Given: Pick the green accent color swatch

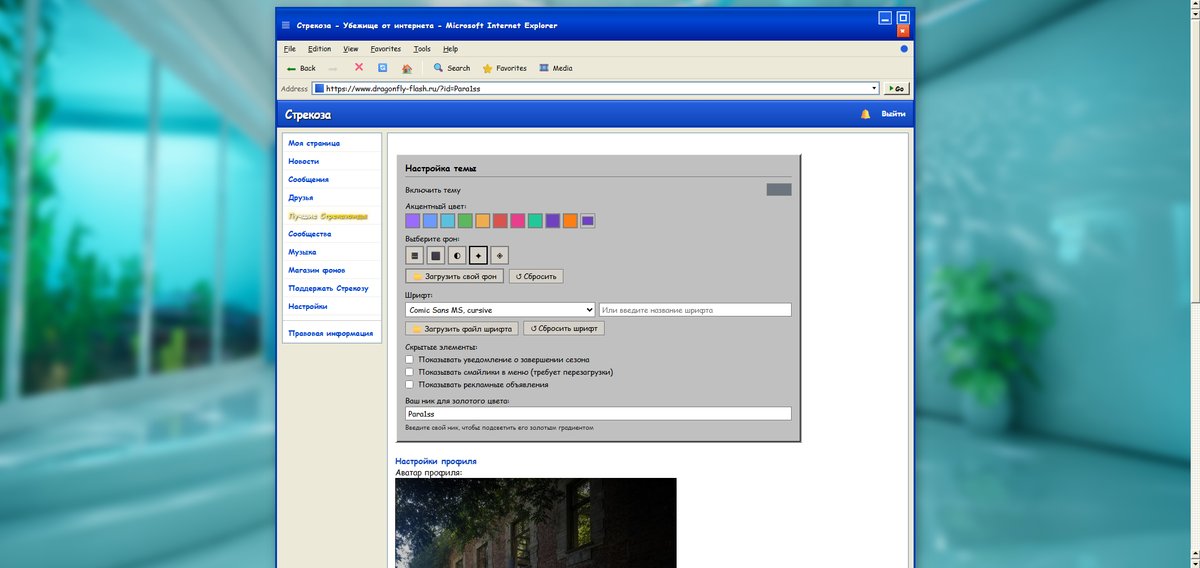Looking at the screenshot, I should pyautogui.click(x=465, y=221).
